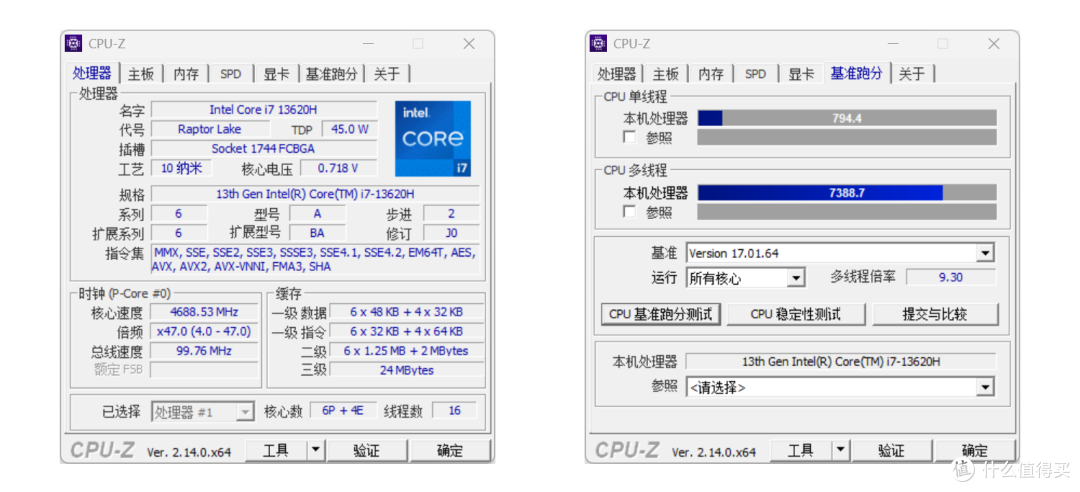Screen dimensions: 1080x492
Task: Start CPU 稳定性测试
Action: click(x=796, y=314)
